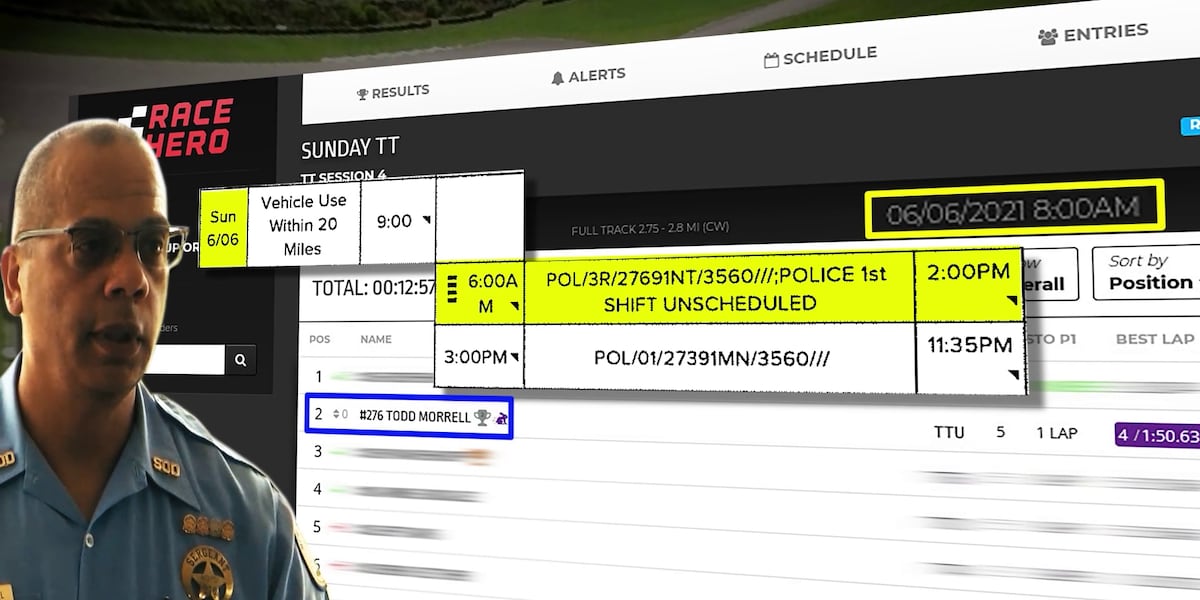Open the Sort by Position selector
Image resolution: width=1200 pixels, height=600 pixels.
pyautogui.click(x=1148, y=273)
